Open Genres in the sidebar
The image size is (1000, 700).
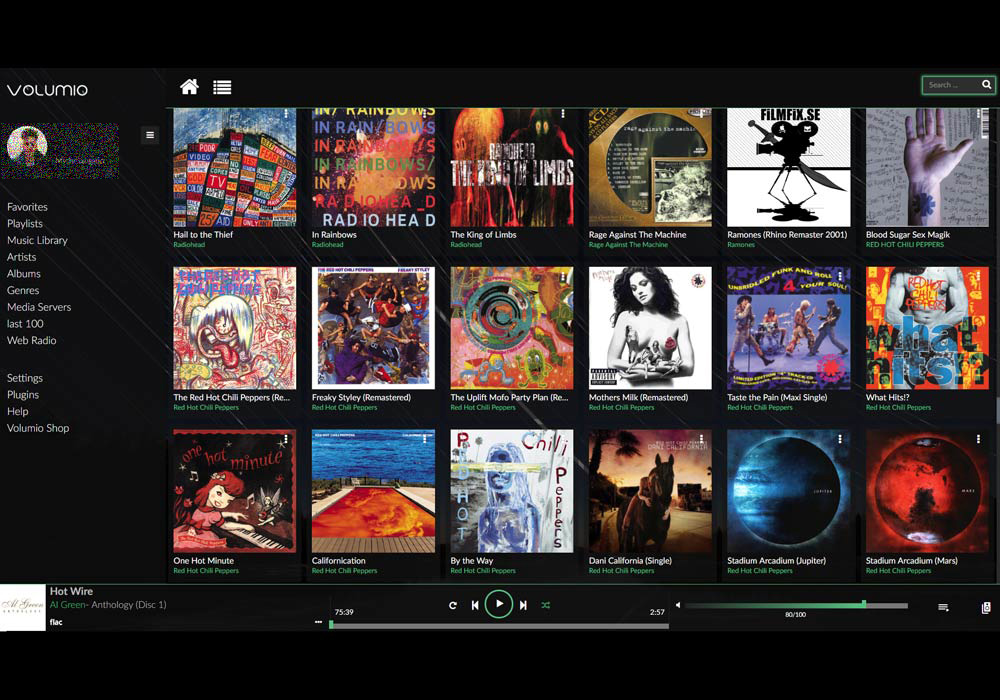[23, 290]
